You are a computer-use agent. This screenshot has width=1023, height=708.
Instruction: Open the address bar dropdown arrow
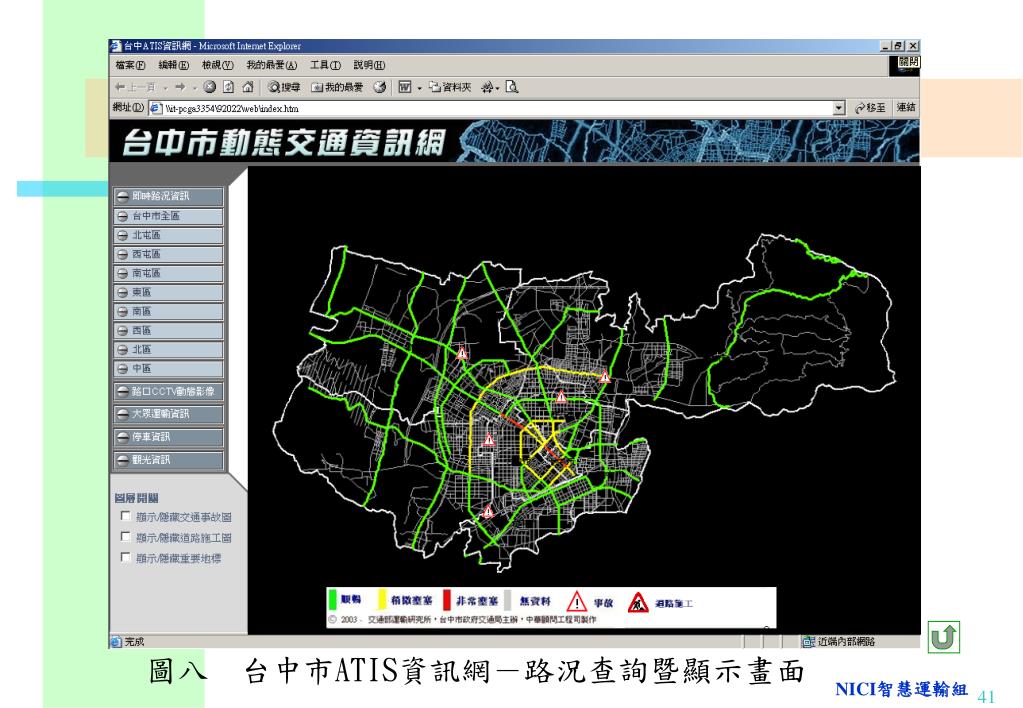pyautogui.click(x=839, y=108)
